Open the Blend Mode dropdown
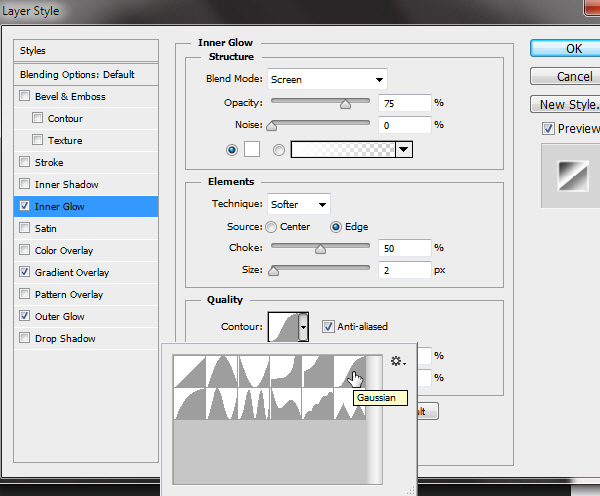The image size is (600, 496). point(328,79)
